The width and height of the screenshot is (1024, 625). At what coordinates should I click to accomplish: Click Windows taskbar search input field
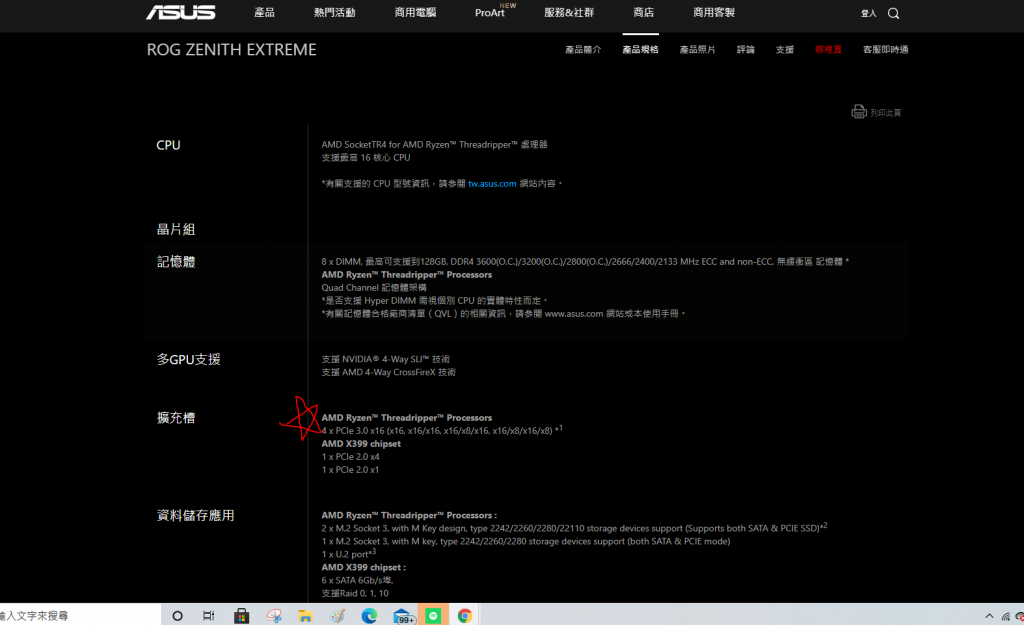(x=78, y=615)
